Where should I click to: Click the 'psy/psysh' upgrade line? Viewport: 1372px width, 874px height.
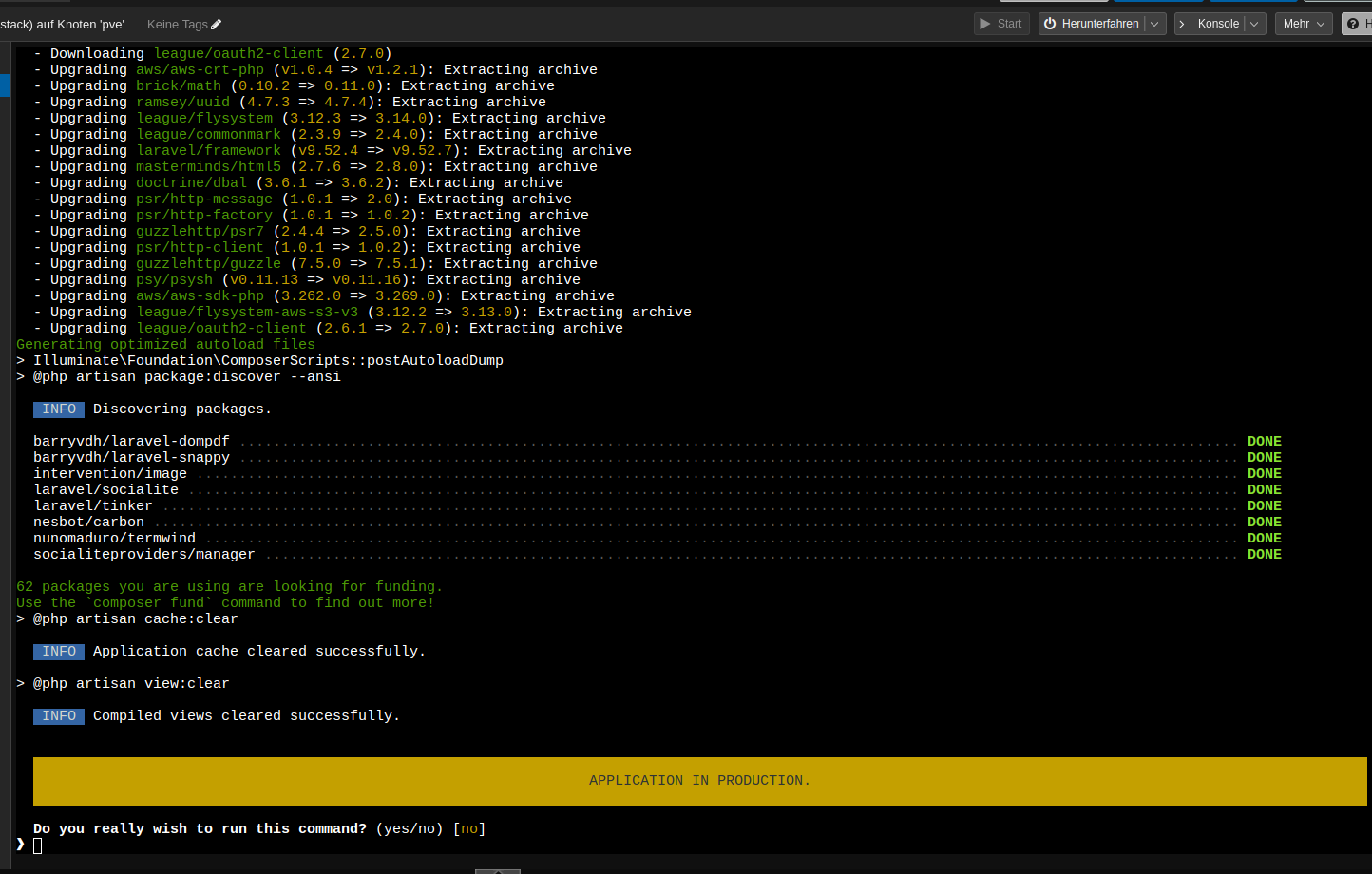(x=307, y=280)
